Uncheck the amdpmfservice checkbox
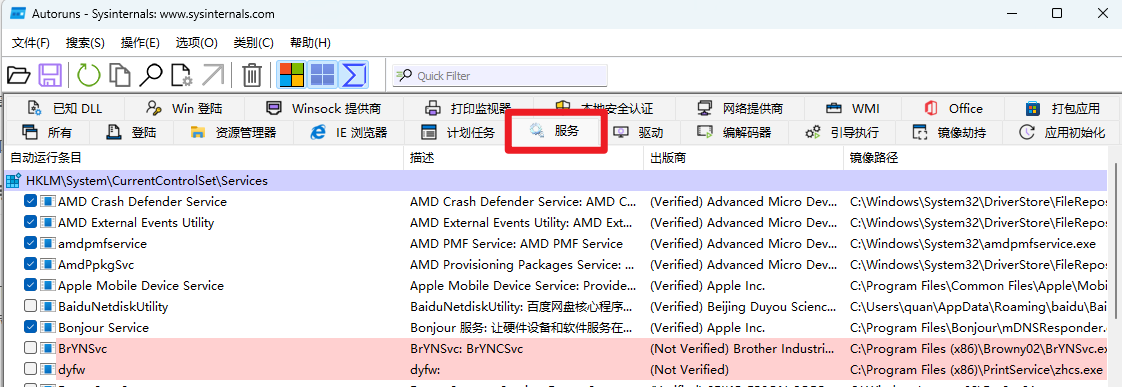The image size is (1122, 387). [x=30, y=244]
